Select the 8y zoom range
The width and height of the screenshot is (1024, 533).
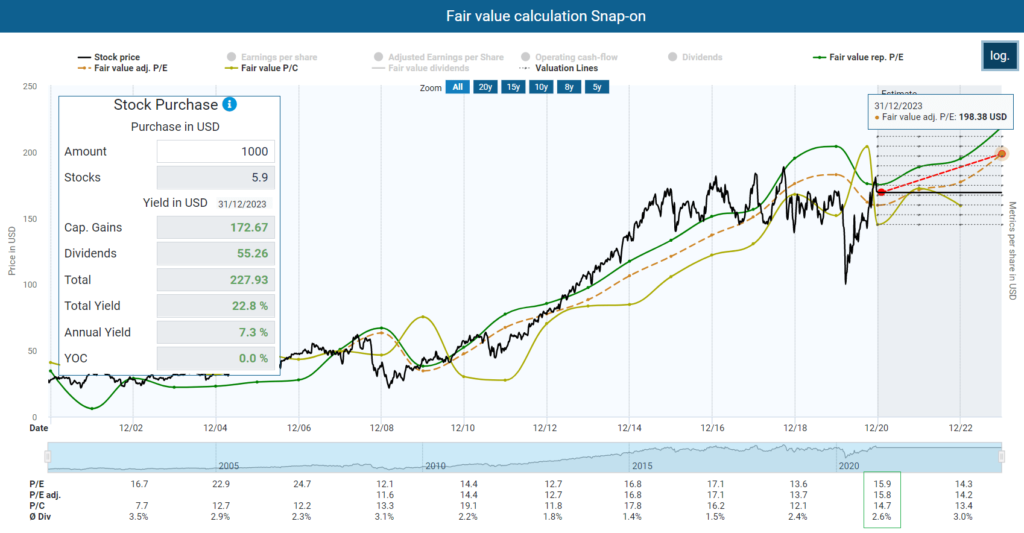(x=569, y=87)
